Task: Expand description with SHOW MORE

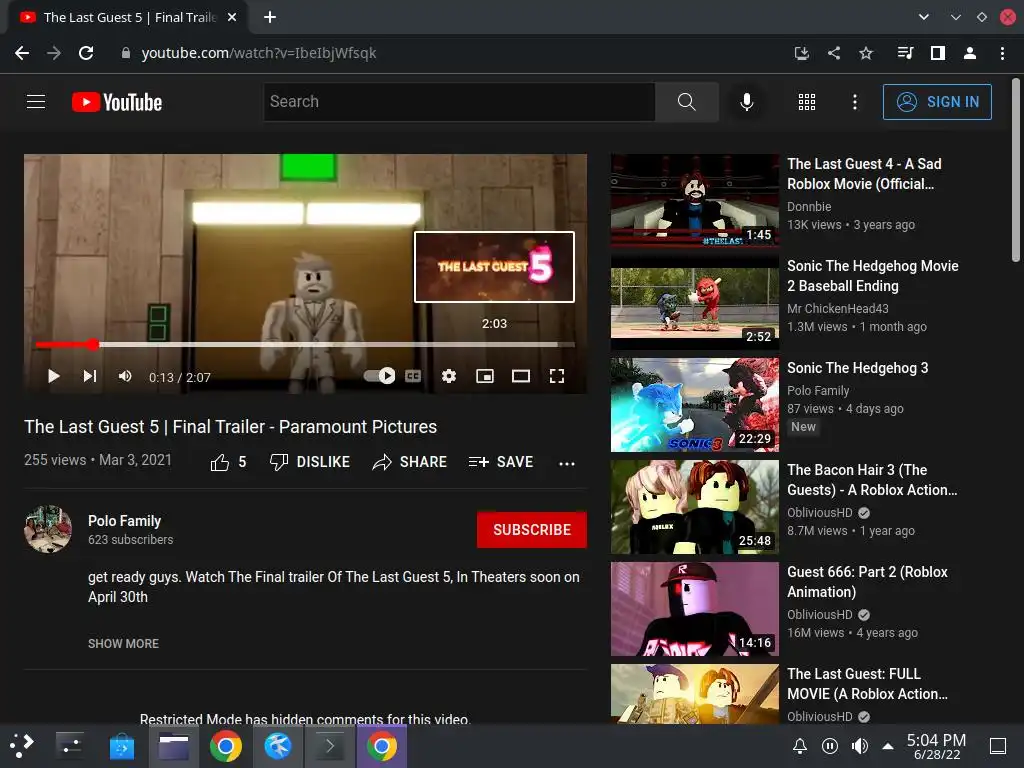Action: pos(123,644)
